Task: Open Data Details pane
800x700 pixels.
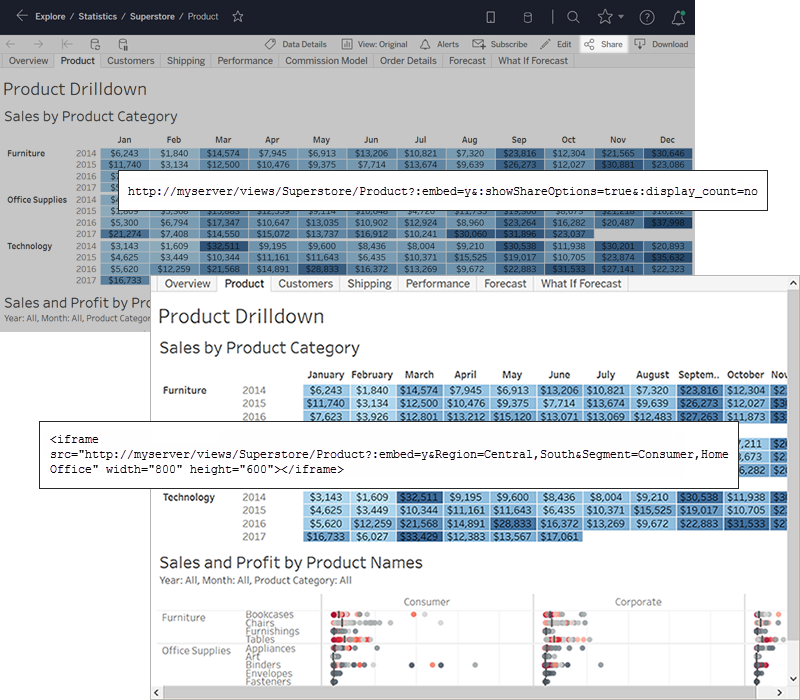Action: [x=296, y=44]
